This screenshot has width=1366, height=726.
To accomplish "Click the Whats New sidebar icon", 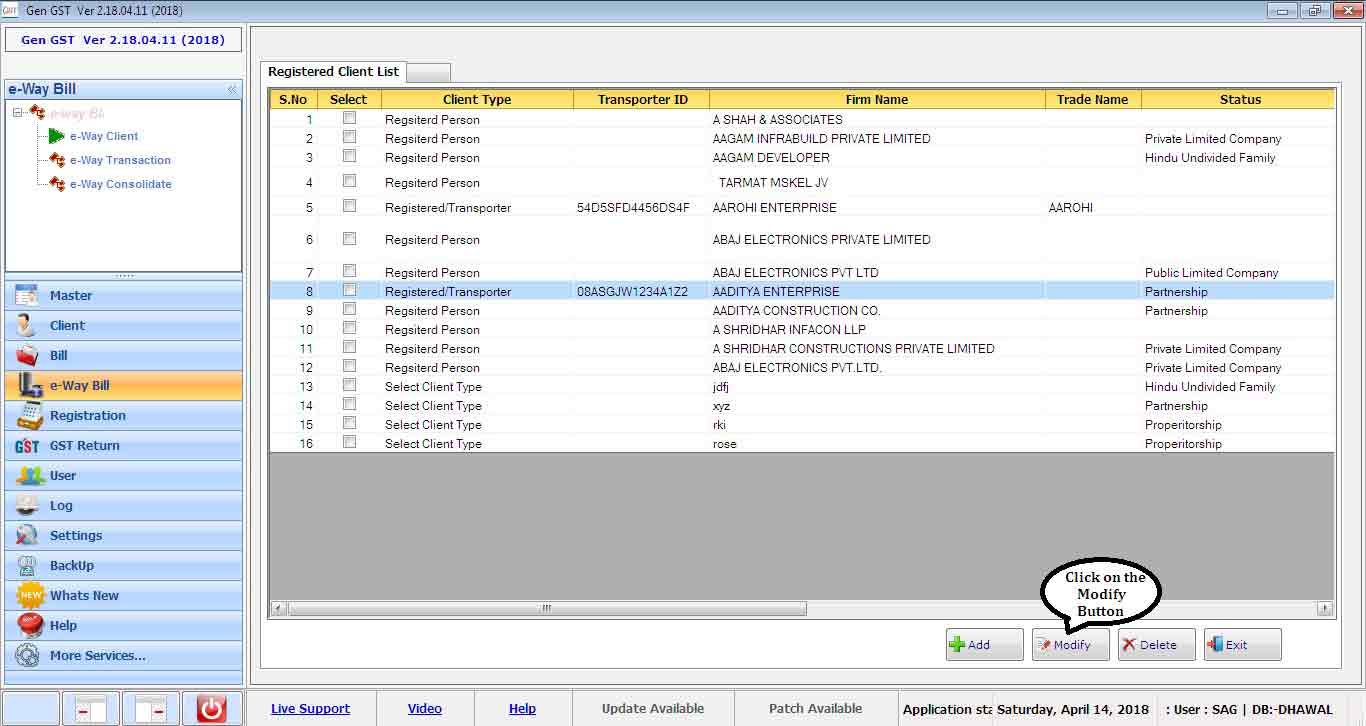I will tap(31, 596).
